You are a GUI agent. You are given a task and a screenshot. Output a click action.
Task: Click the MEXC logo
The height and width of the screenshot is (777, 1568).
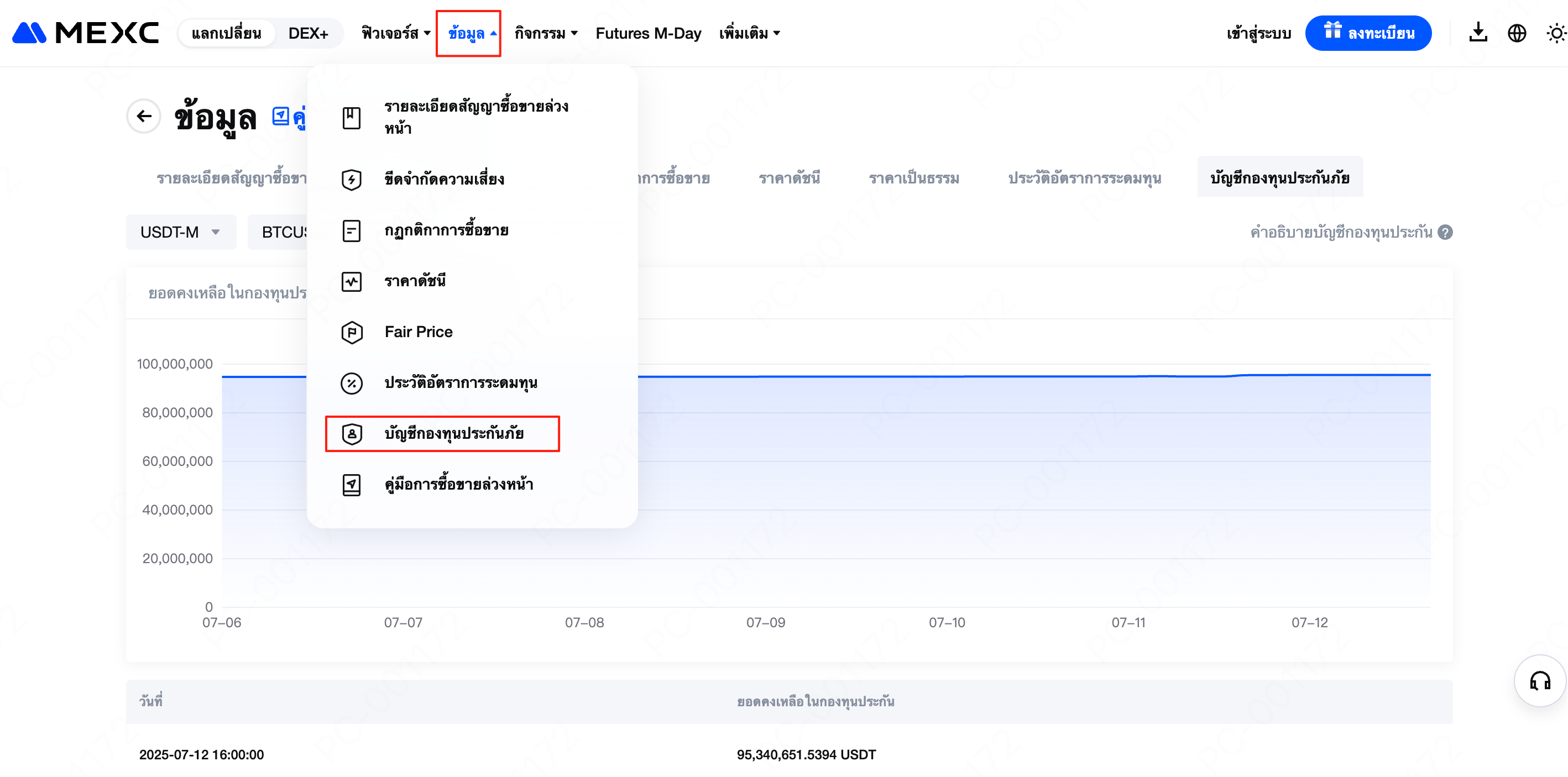click(85, 33)
